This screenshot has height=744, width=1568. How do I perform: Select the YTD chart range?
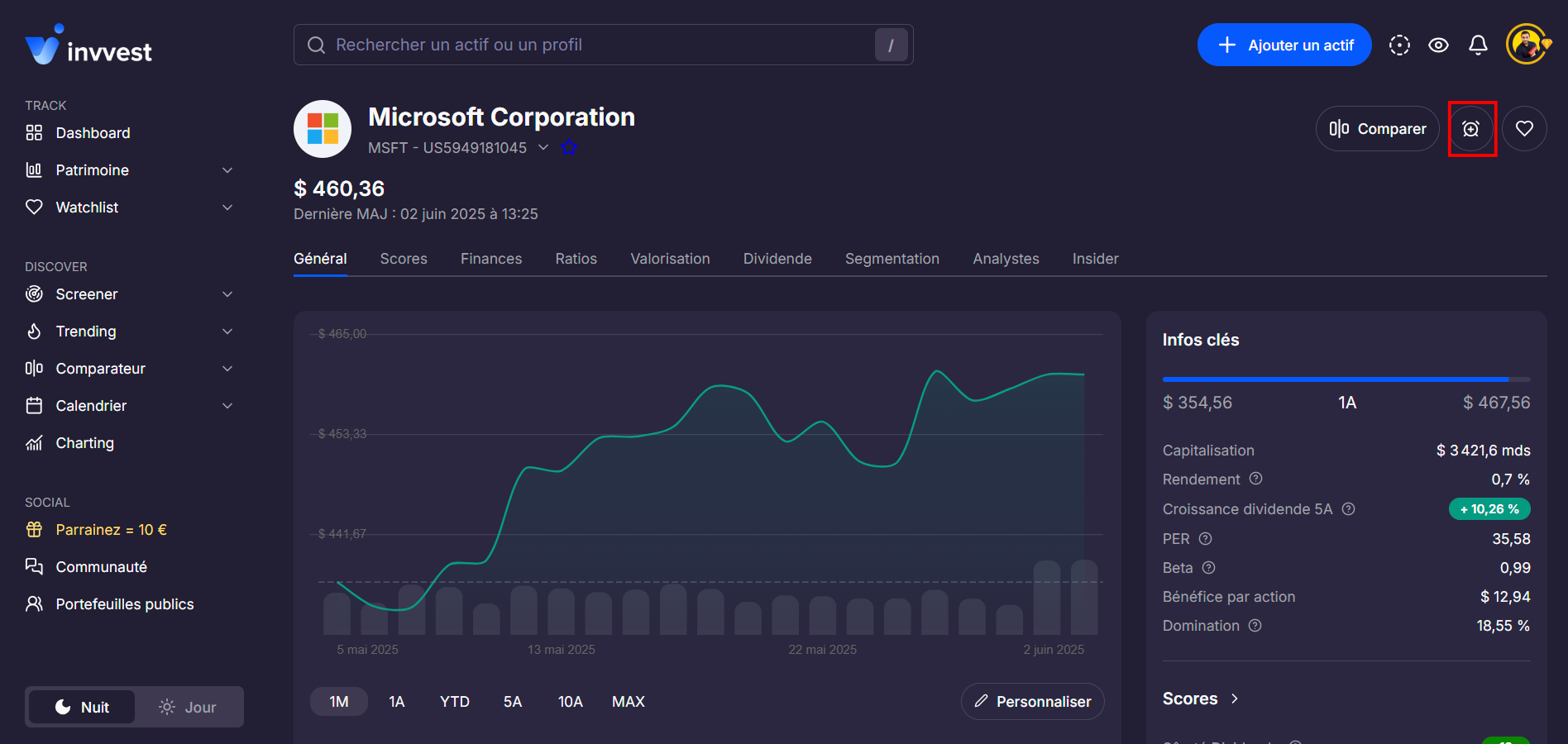pyautogui.click(x=455, y=702)
